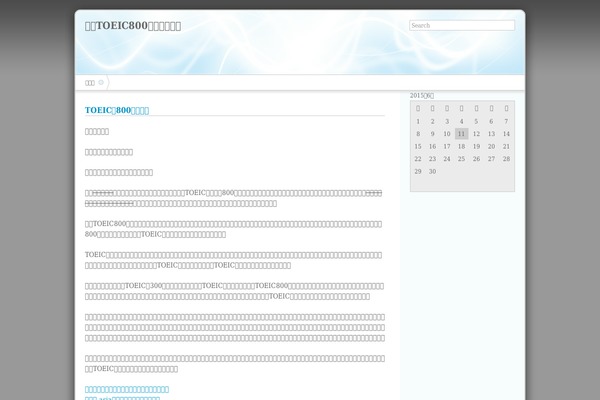The height and width of the screenshot is (400, 600).
Task: Open the site title containing TOEIC800
Action: pos(133,26)
